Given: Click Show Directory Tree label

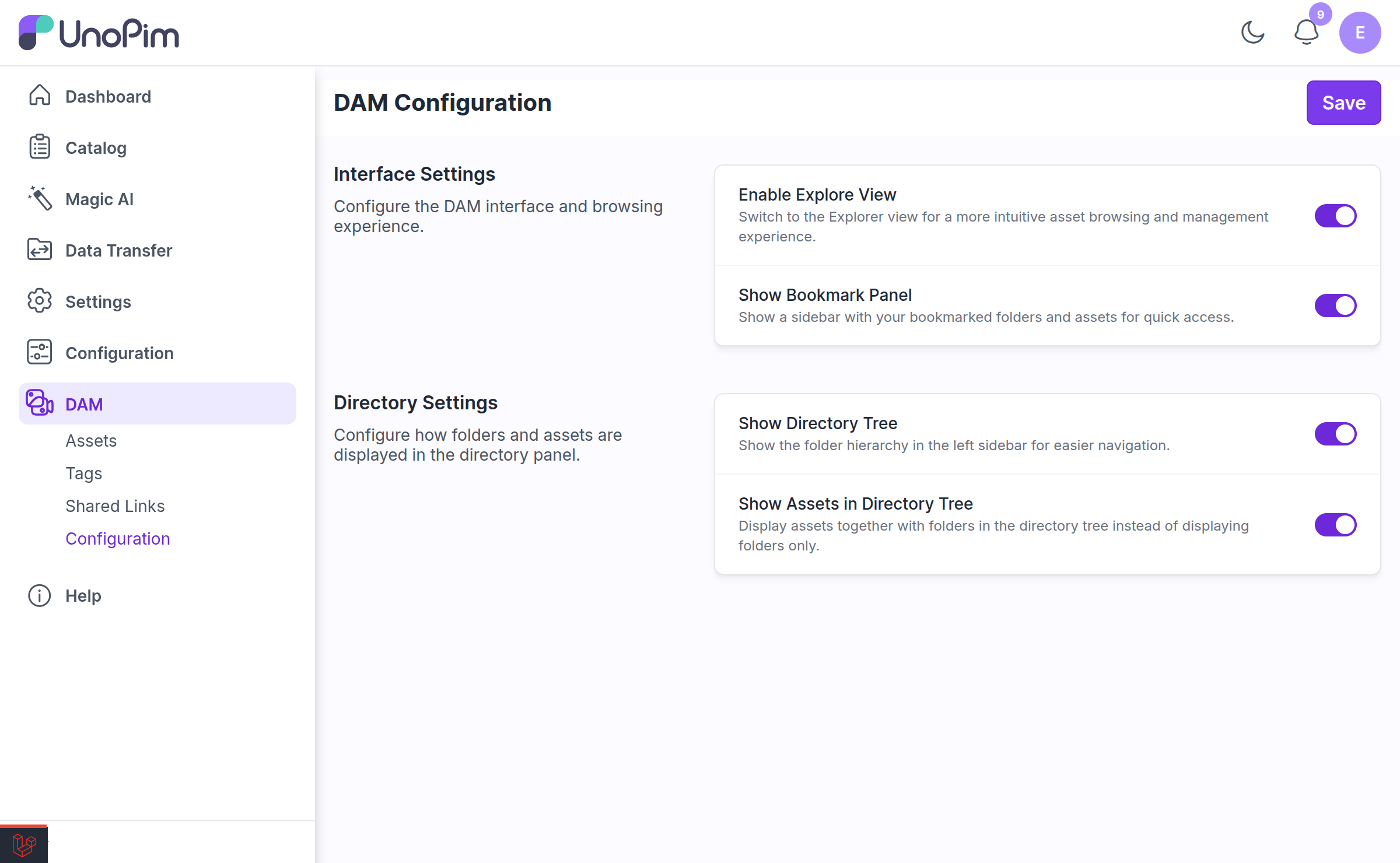Looking at the screenshot, I should [x=818, y=423].
